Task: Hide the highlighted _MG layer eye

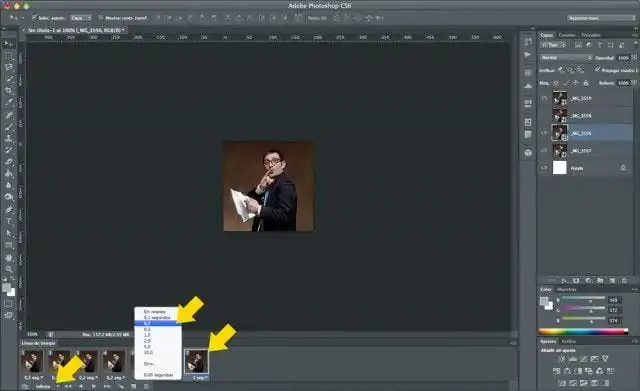Action: point(544,133)
